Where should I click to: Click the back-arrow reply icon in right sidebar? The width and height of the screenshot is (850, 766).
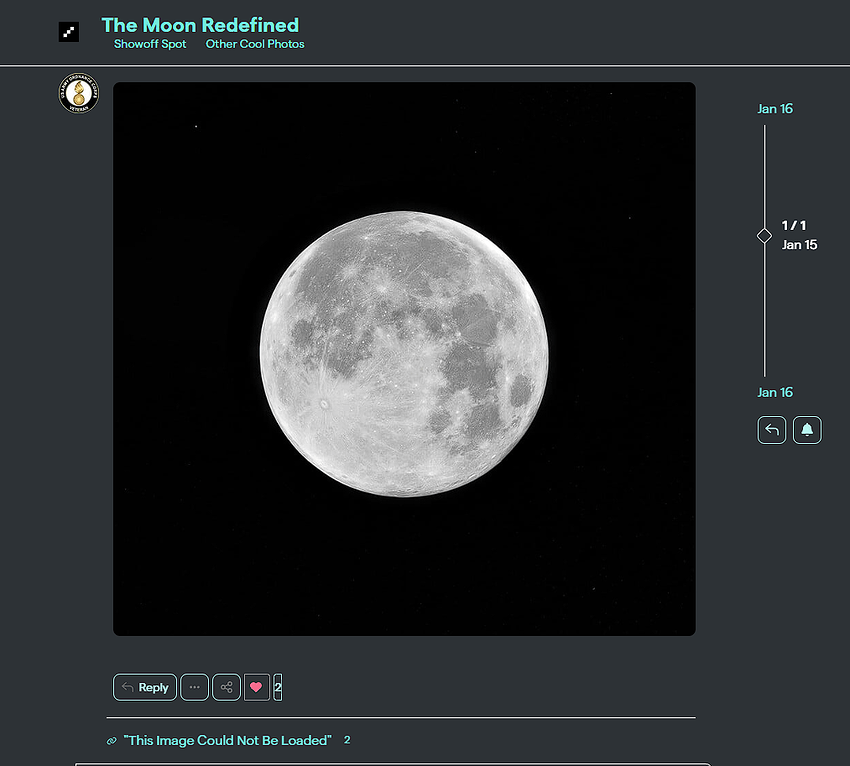click(x=771, y=429)
